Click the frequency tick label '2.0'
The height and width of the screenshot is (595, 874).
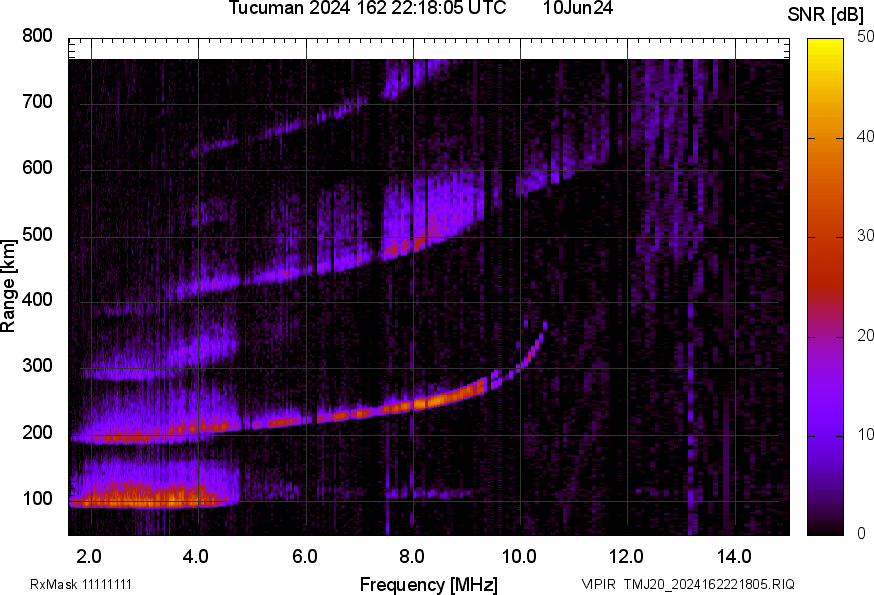coord(89,557)
